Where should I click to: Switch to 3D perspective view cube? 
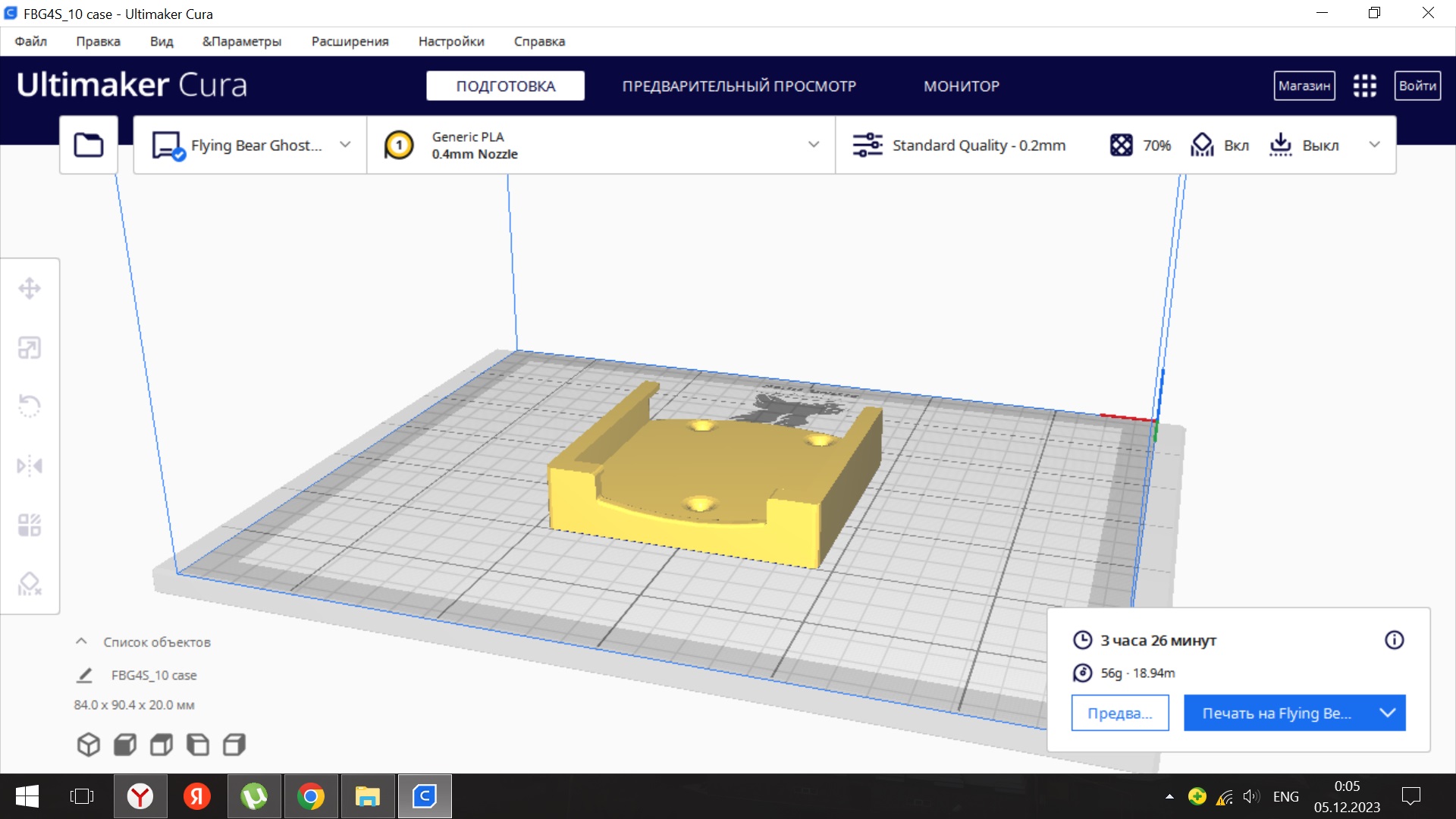(x=89, y=745)
